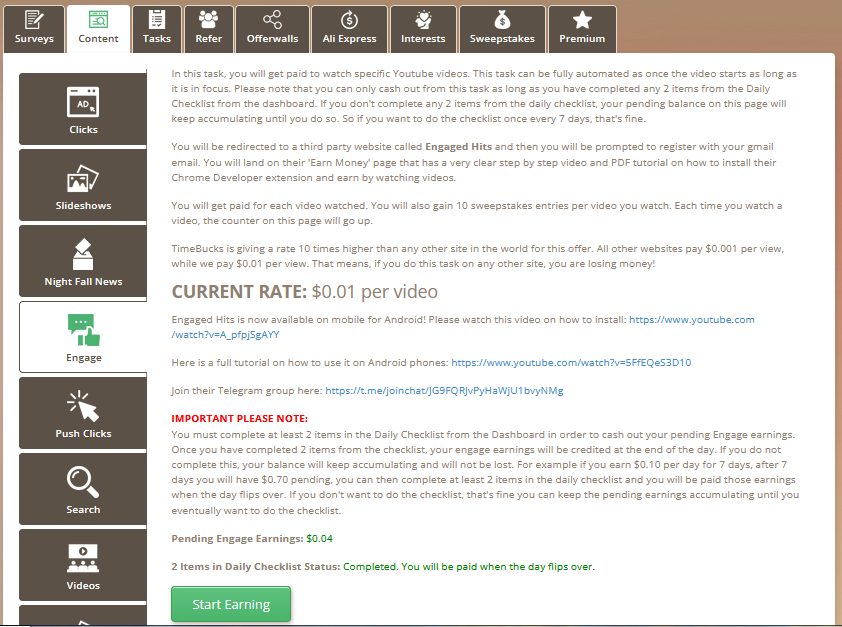Open Push Clicks cursor icon
842x627 pixels.
tap(83, 405)
